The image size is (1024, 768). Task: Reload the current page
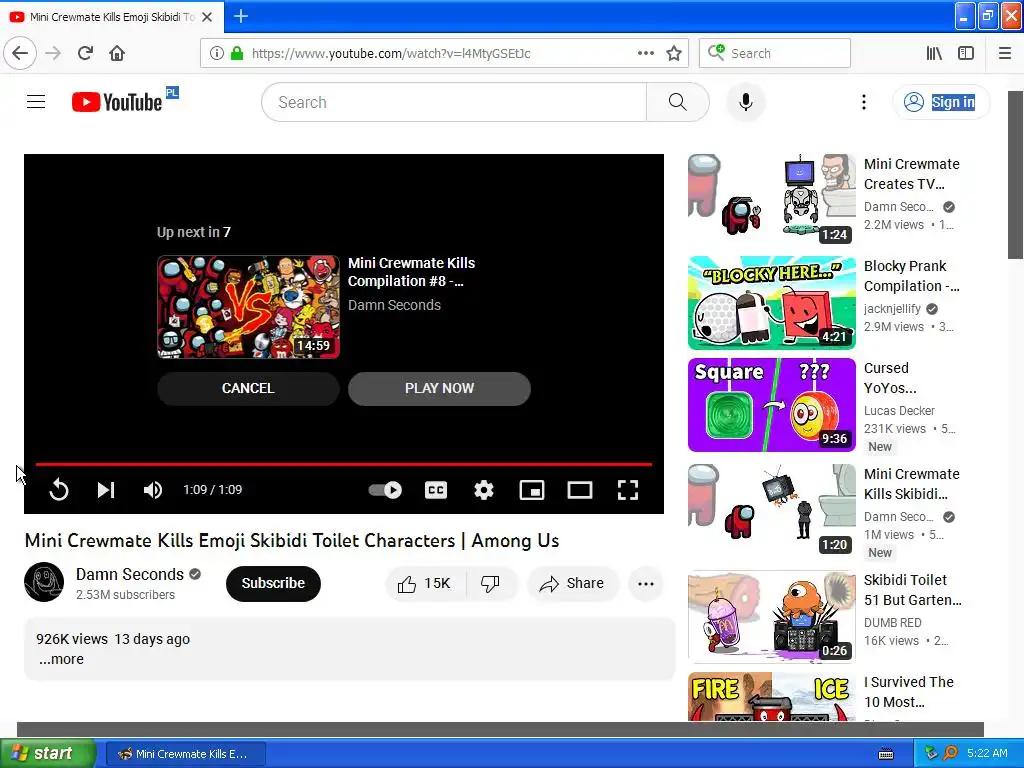click(85, 53)
